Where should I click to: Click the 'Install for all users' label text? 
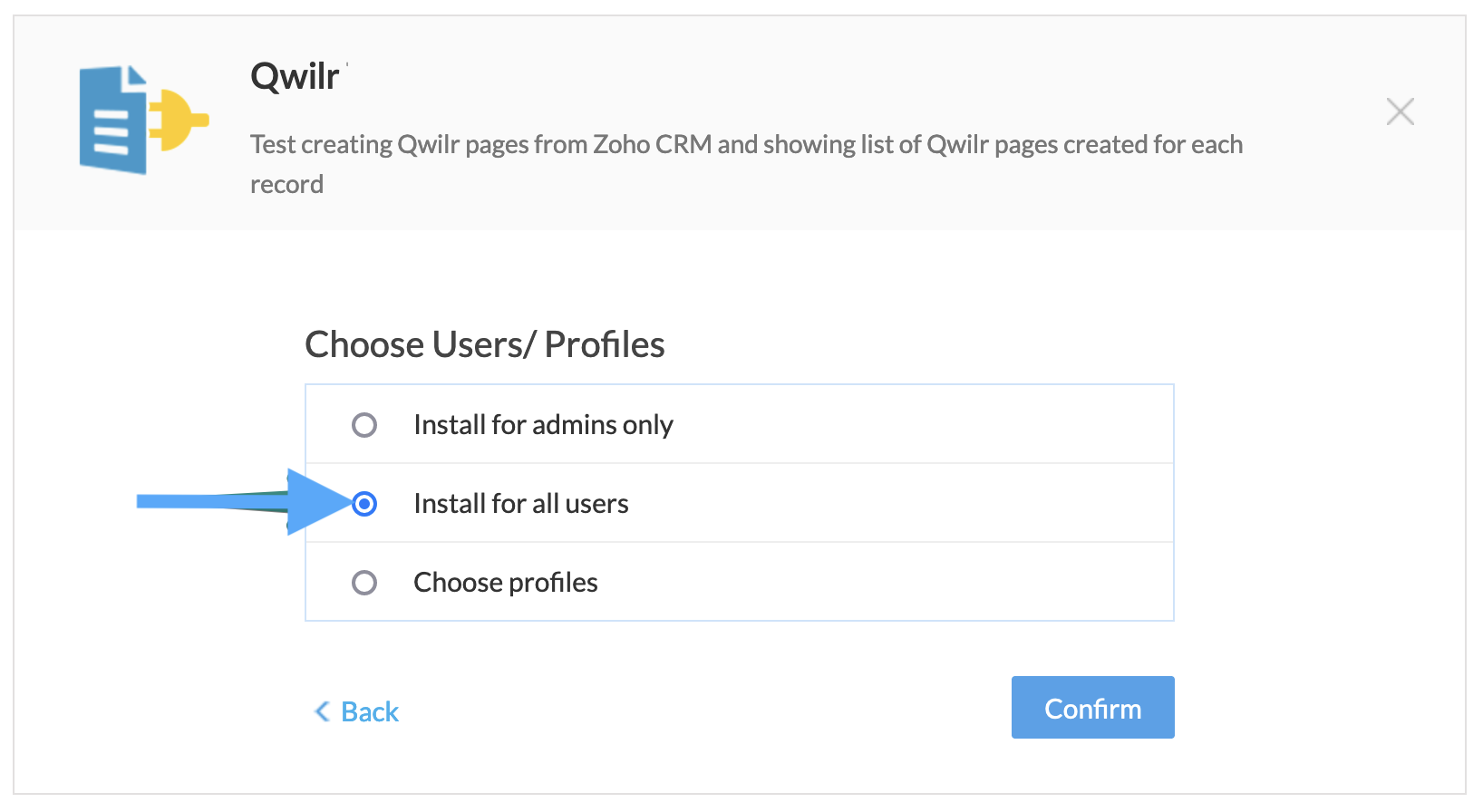[521, 504]
